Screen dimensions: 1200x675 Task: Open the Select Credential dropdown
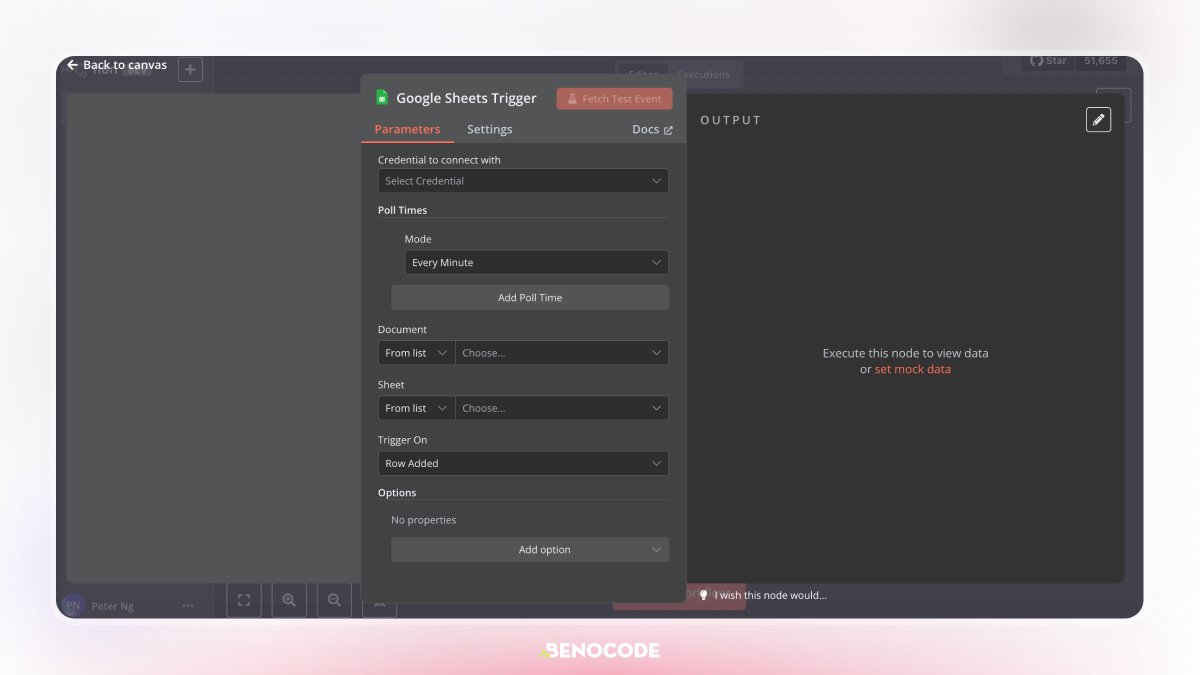[x=523, y=181]
